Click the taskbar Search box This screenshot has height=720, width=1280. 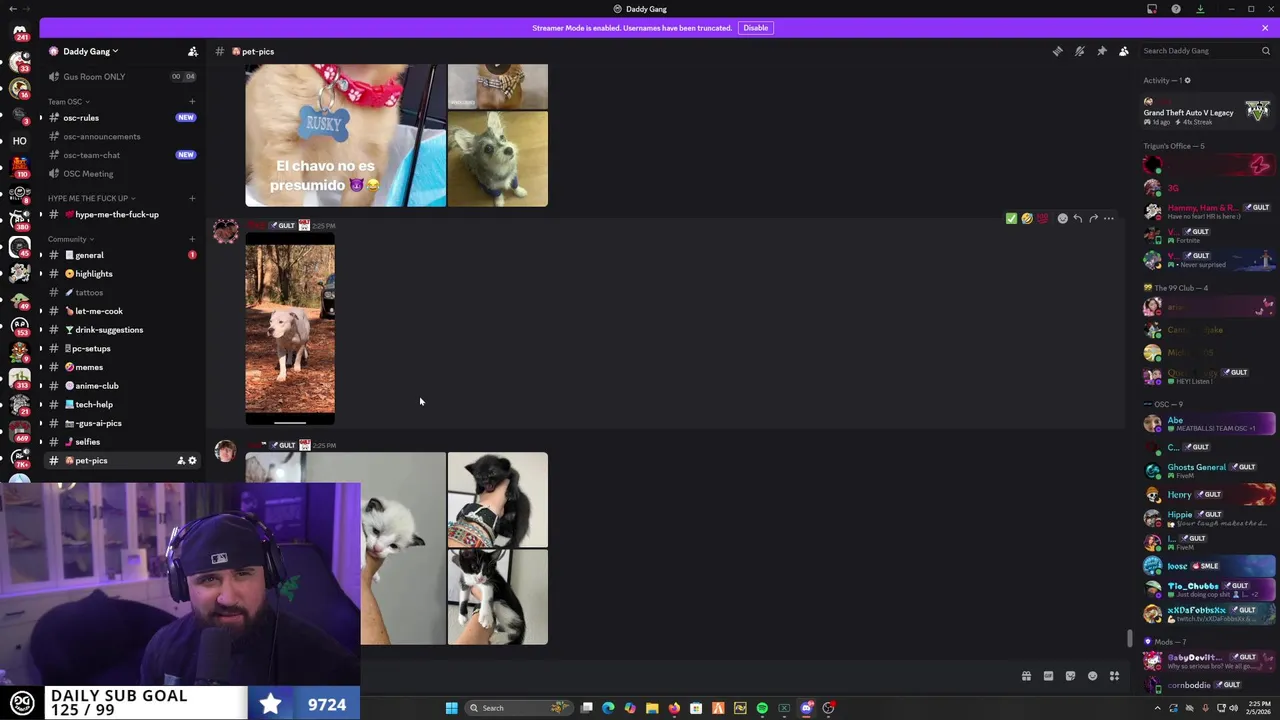(519, 708)
